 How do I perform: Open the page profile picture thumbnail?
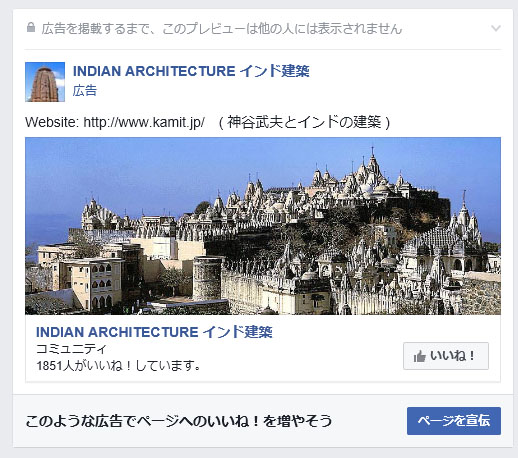click(45, 82)
